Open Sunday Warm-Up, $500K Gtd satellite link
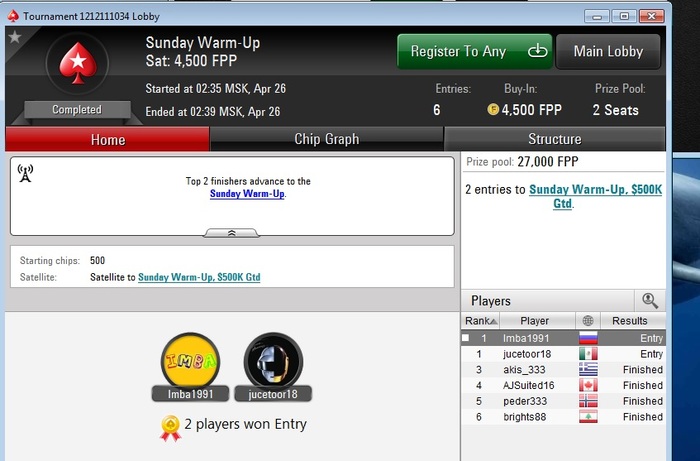 coord(199,277)
